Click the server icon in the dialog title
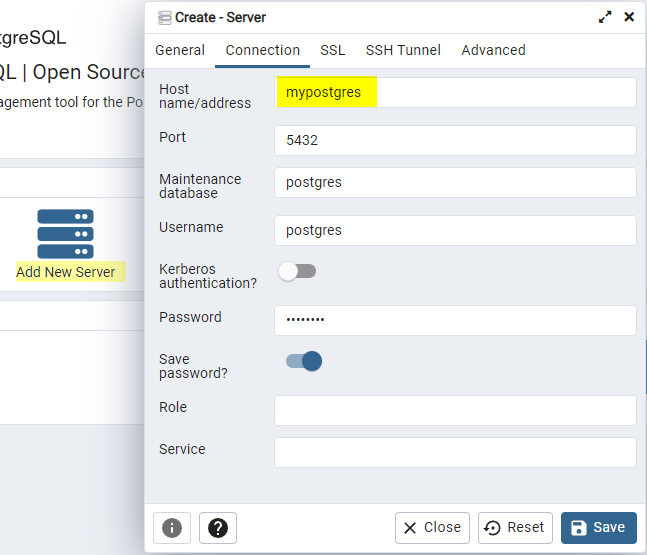647x555 pixels. coord(165,17)
